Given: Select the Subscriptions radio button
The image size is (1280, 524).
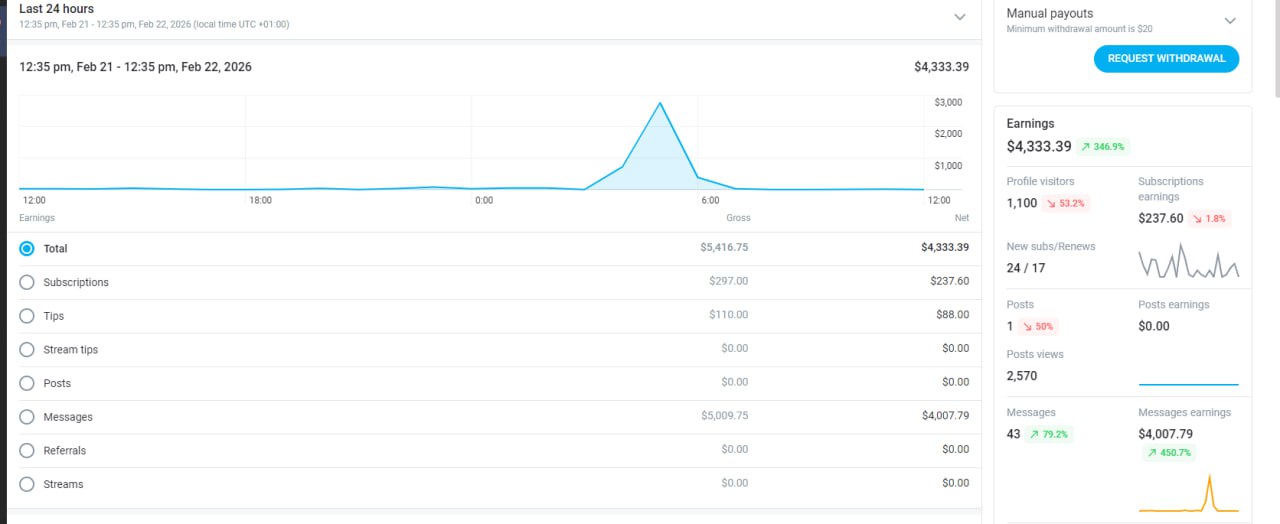Looking at the screenshot, I should click(x=27, y=282).
